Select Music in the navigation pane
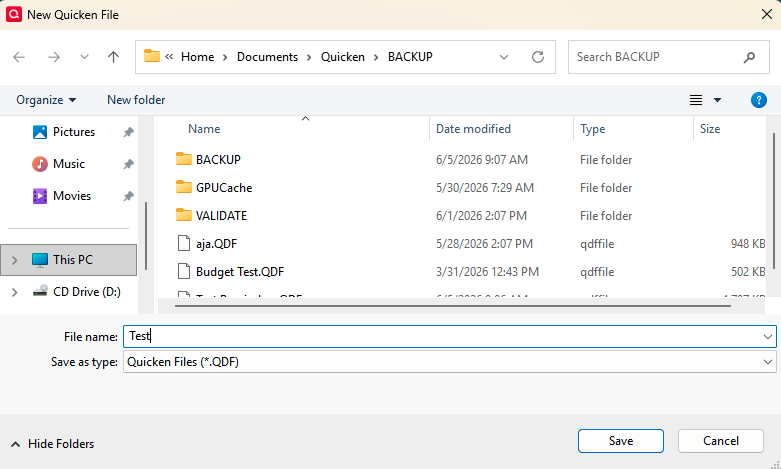 (x=69, y=164)
